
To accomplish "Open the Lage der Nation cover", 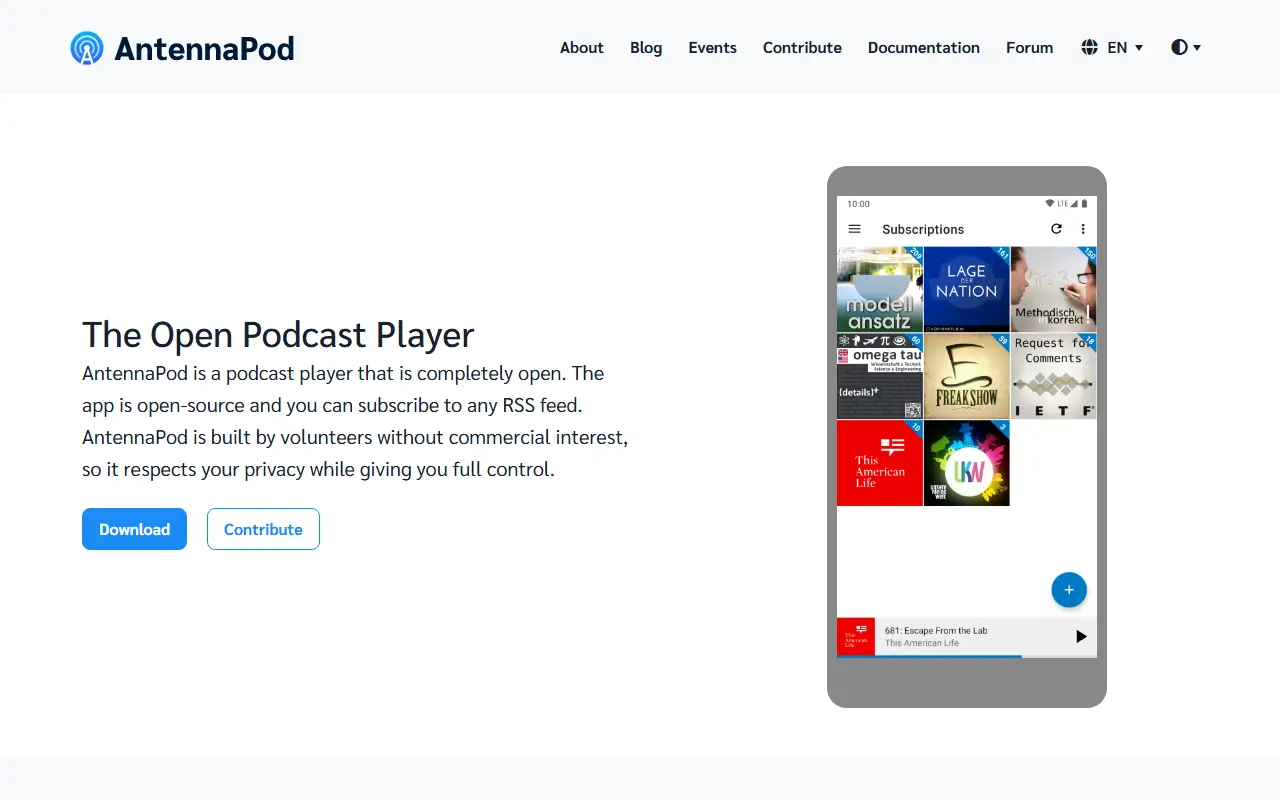I will tap(966, 289).
